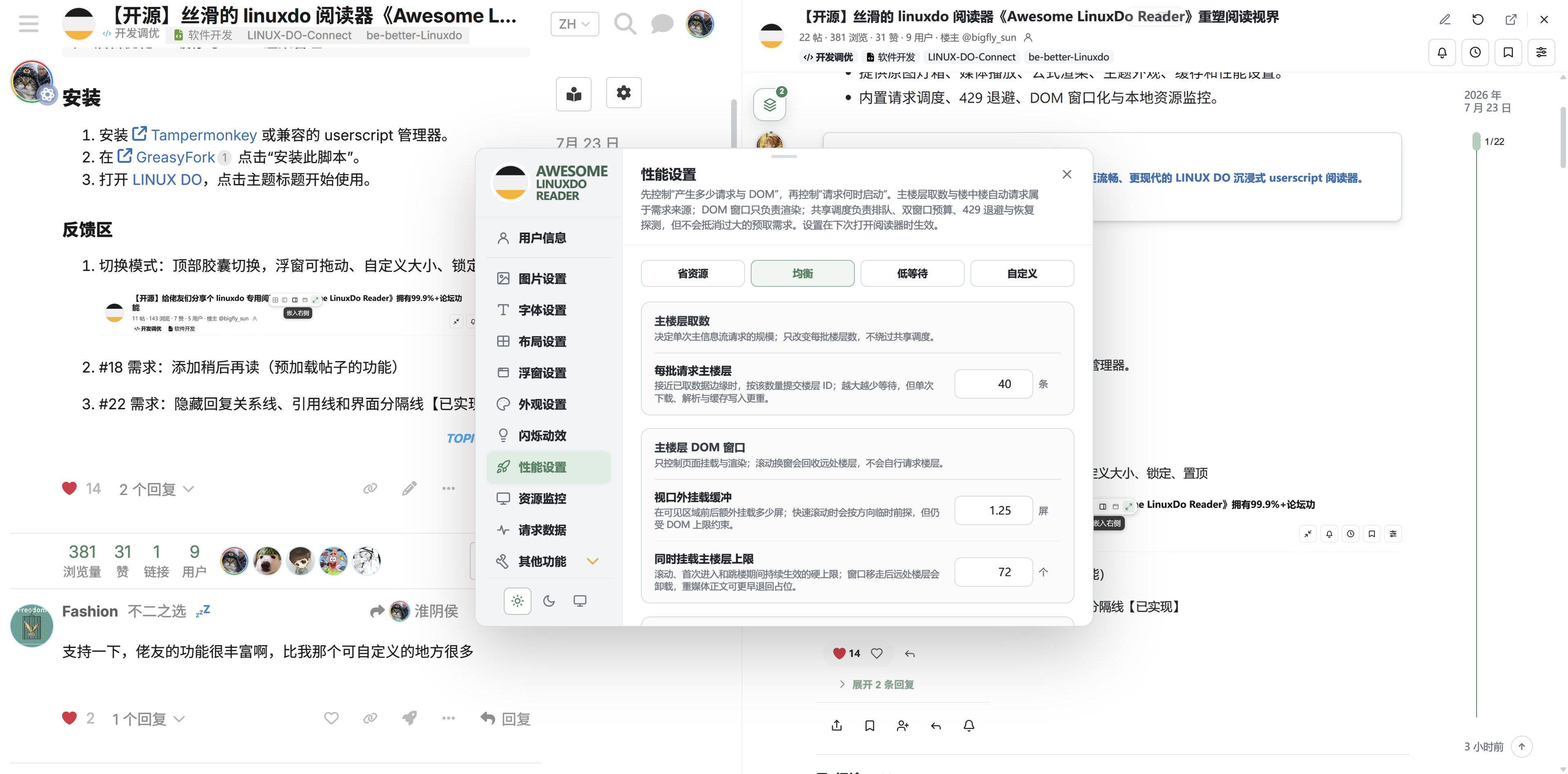1568x774 pixels.
Task: Open the more options dots under first post
Action: 449,489
